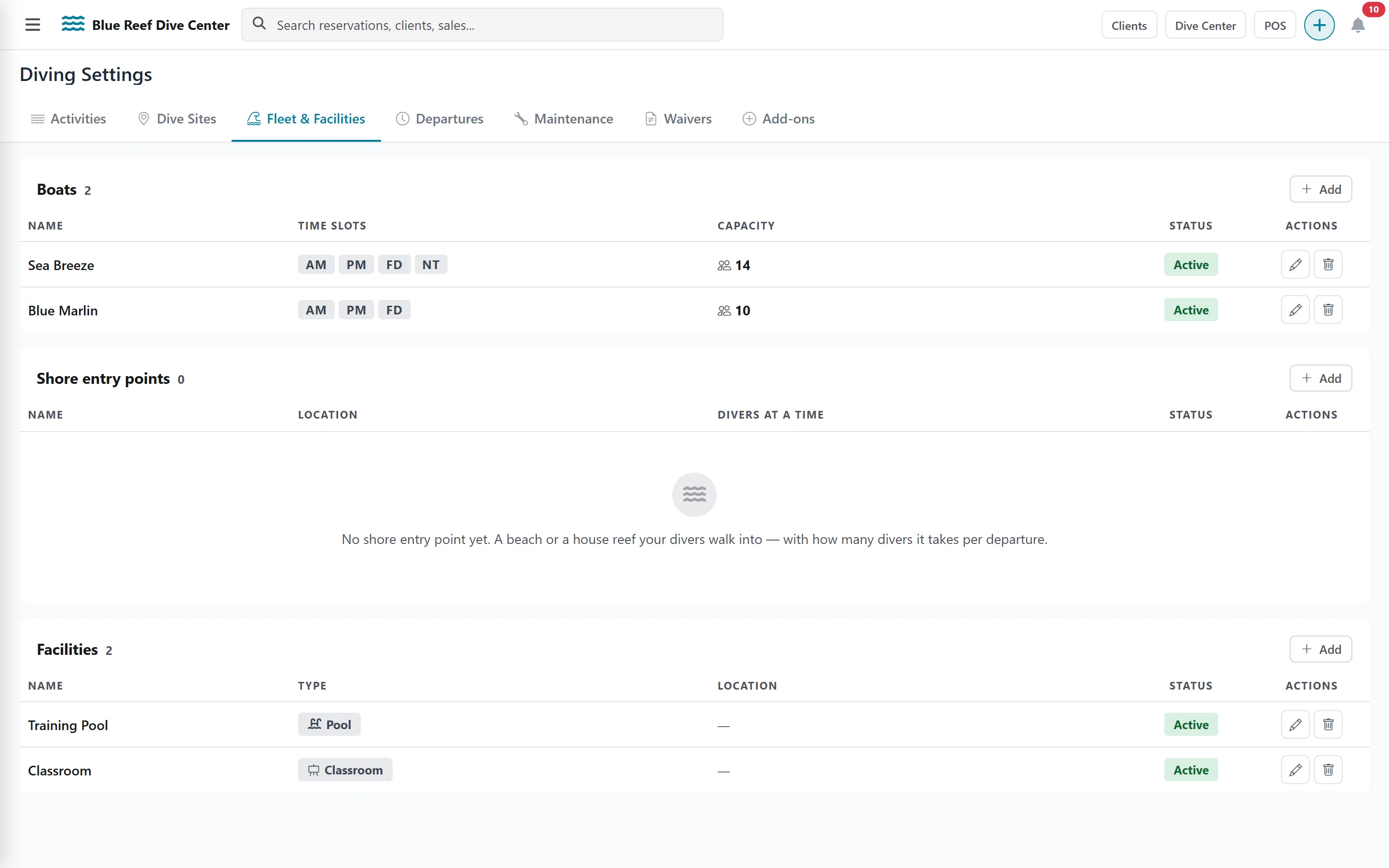Viewport: 1389px width, 868px height.
Task: Edit the Blue Marlin boat
Action: click(1295, 310)
